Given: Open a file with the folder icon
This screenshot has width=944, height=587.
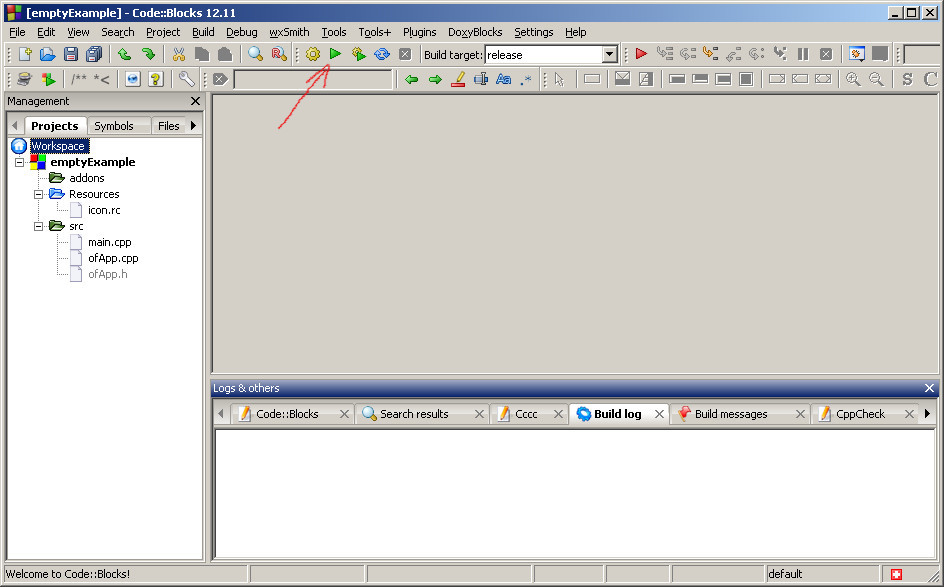Looking at the screenshot, I should pos(48,54).
